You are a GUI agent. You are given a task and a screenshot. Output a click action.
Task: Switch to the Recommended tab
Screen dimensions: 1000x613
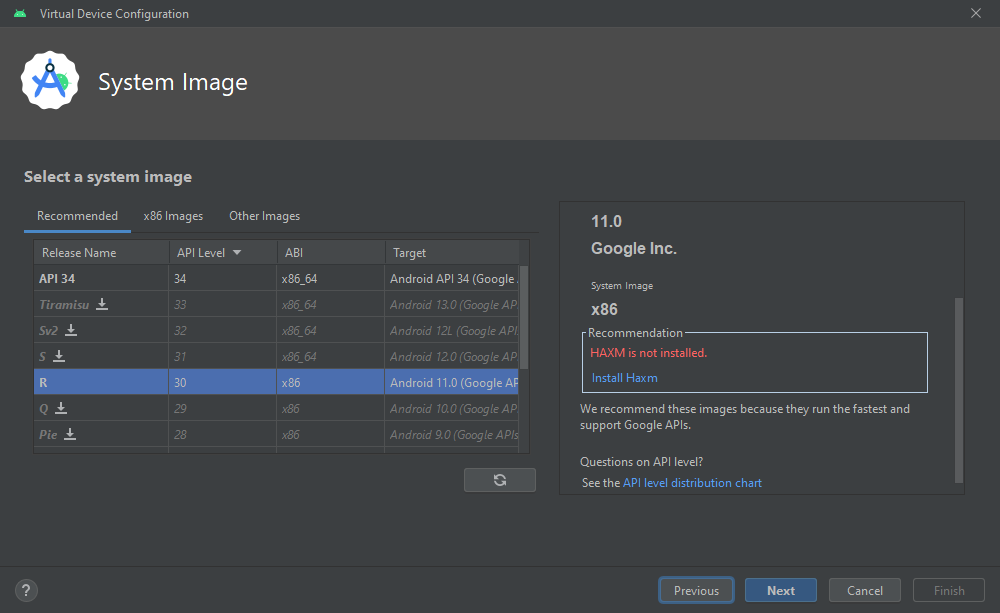click(x=77, y=216)
